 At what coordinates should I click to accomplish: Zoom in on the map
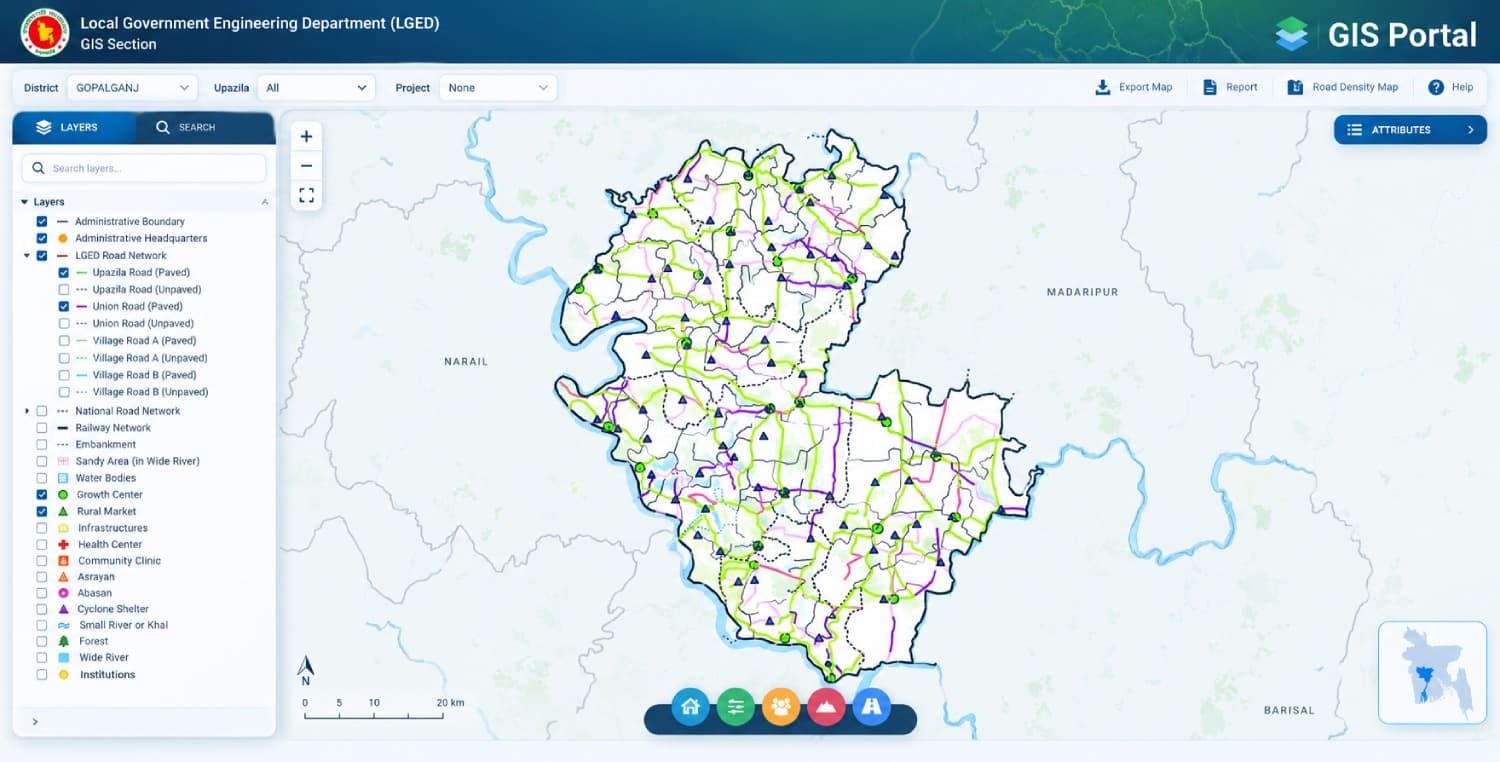[x=306, y=137]
